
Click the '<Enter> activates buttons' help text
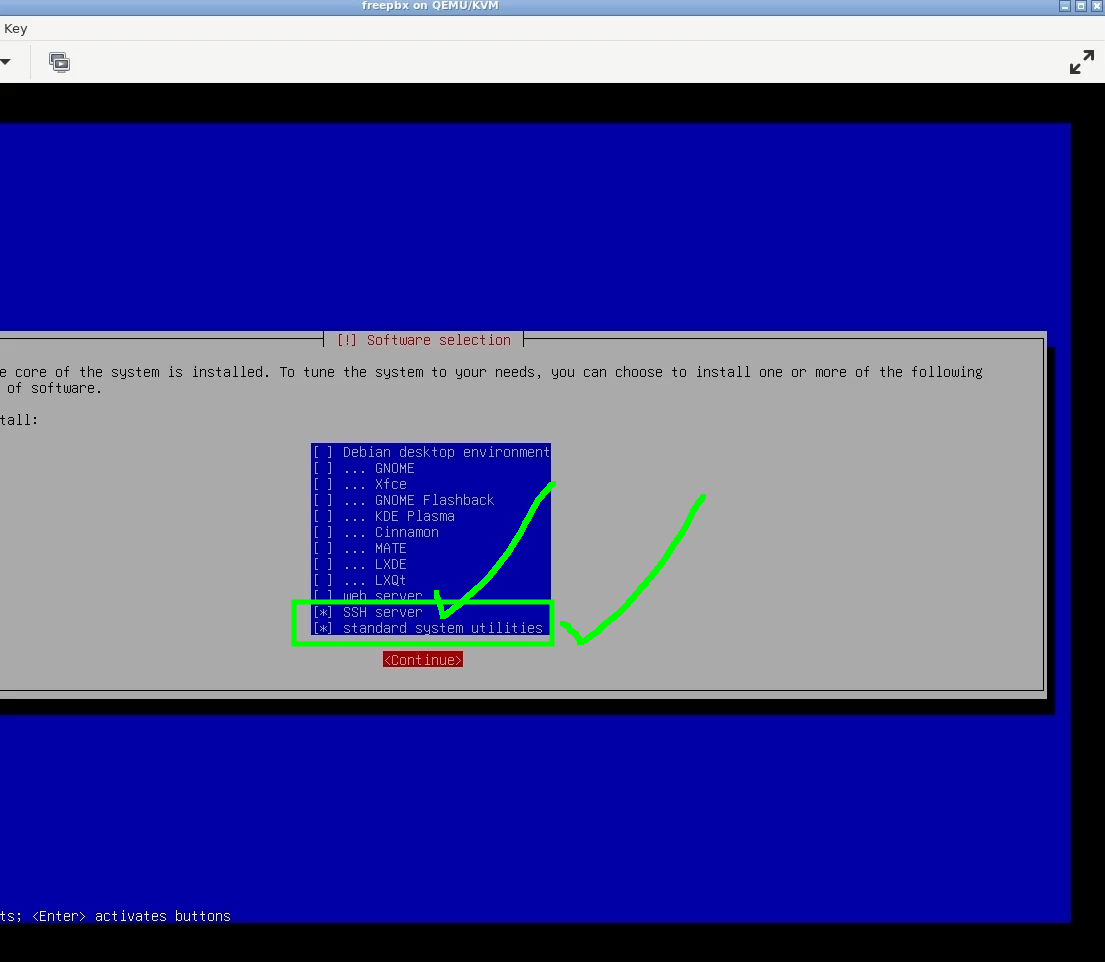tap(131, 916)
